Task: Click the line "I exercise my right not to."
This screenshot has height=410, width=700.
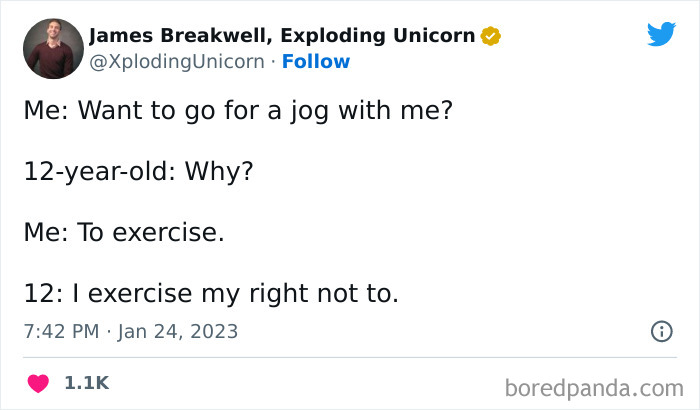Action: click(x=235, y=294)
